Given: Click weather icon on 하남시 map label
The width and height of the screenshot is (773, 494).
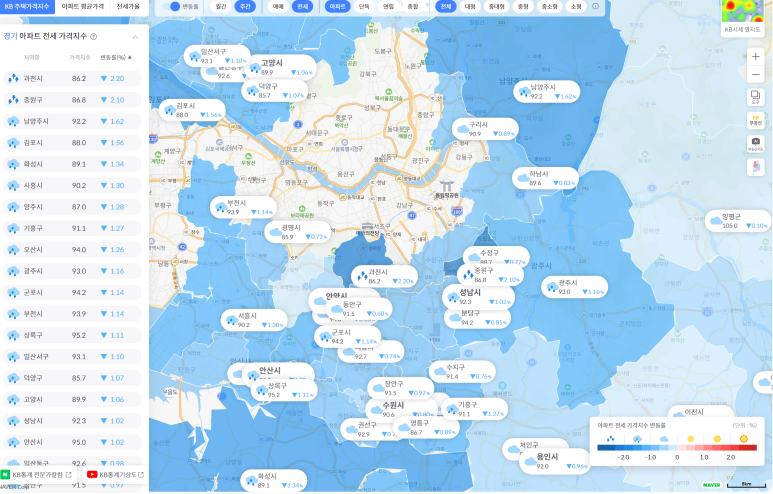Looking at the screenshot, I should click(x=523, y=178).
